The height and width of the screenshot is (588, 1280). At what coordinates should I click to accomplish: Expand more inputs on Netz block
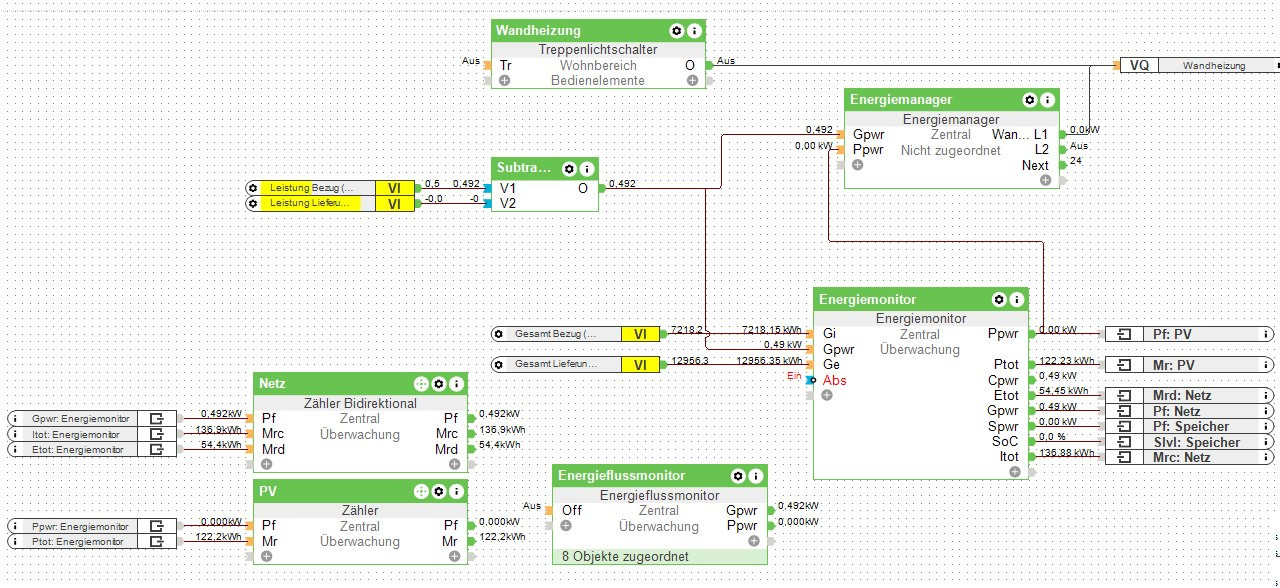click(x=266, y=464)
